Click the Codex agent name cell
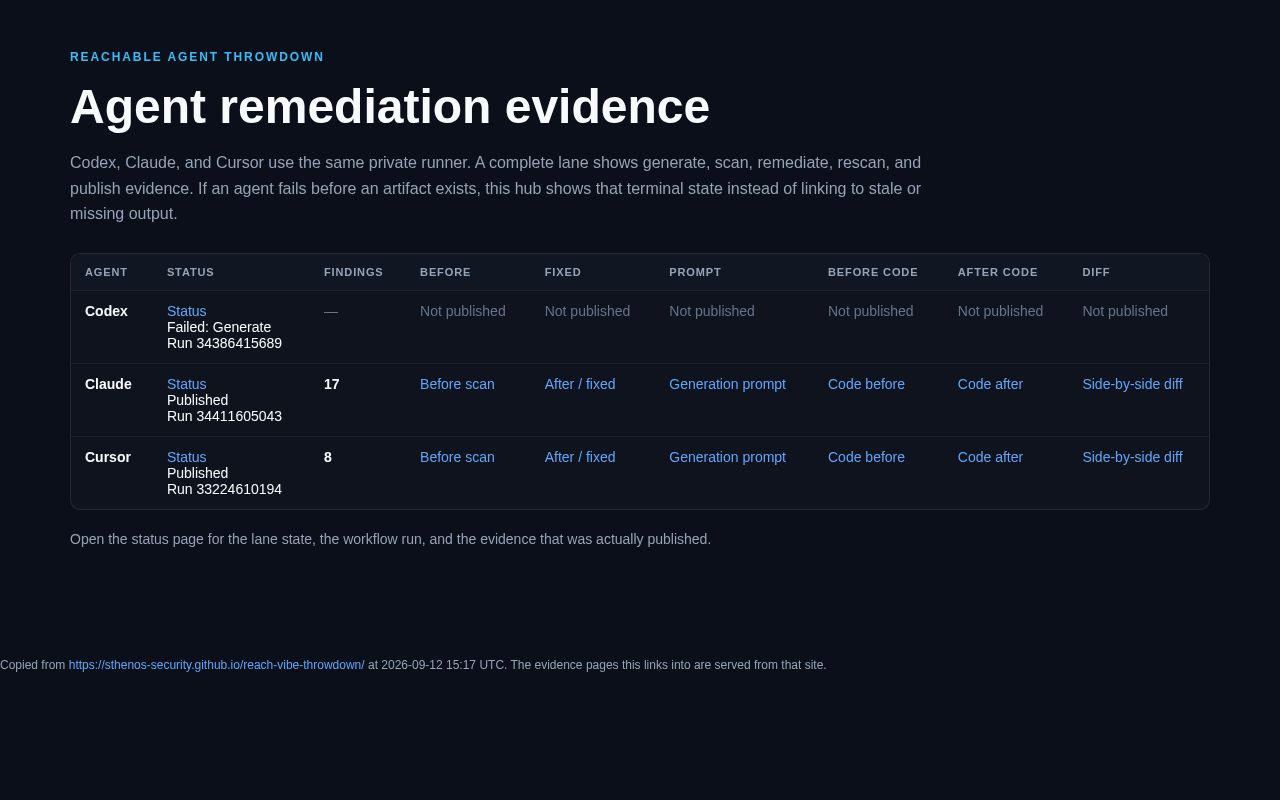The width and height of the screenshot is (1280, 800). pyautogui.click(x=106, y=311)
